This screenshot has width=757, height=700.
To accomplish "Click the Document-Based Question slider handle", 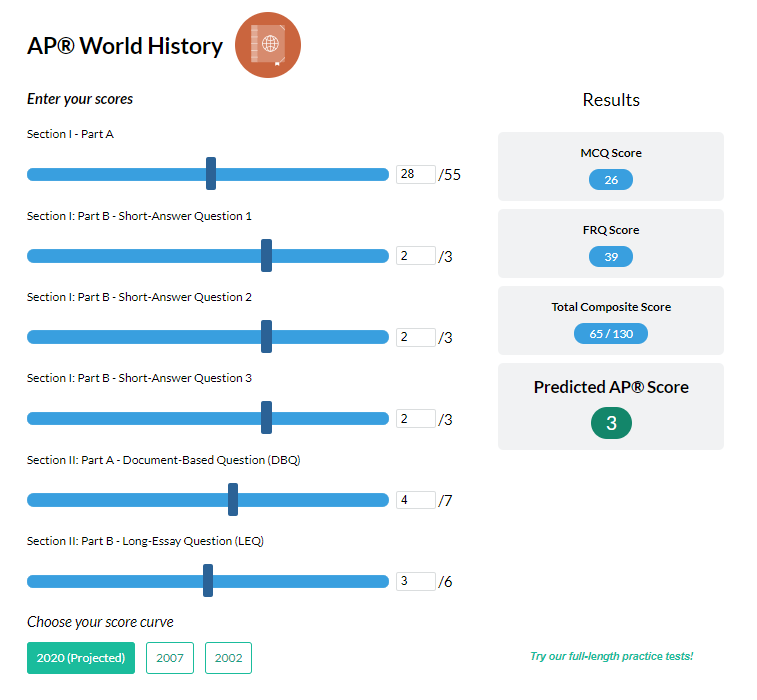I will 233,499.
